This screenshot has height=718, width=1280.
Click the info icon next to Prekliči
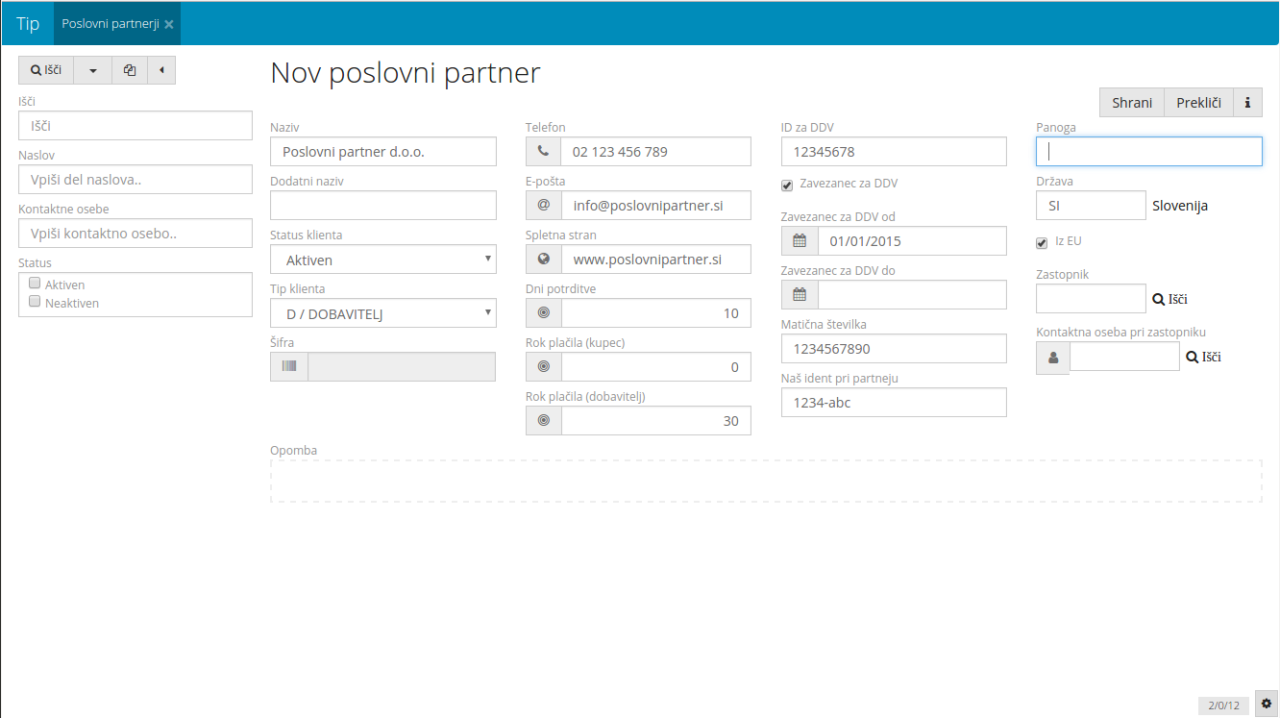pos(1247,103)
